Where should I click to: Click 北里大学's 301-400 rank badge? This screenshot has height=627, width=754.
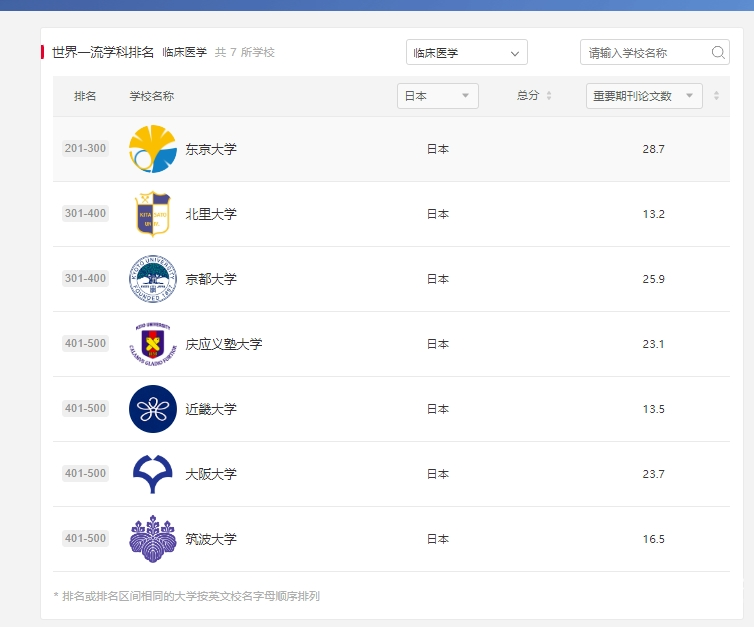85,213
